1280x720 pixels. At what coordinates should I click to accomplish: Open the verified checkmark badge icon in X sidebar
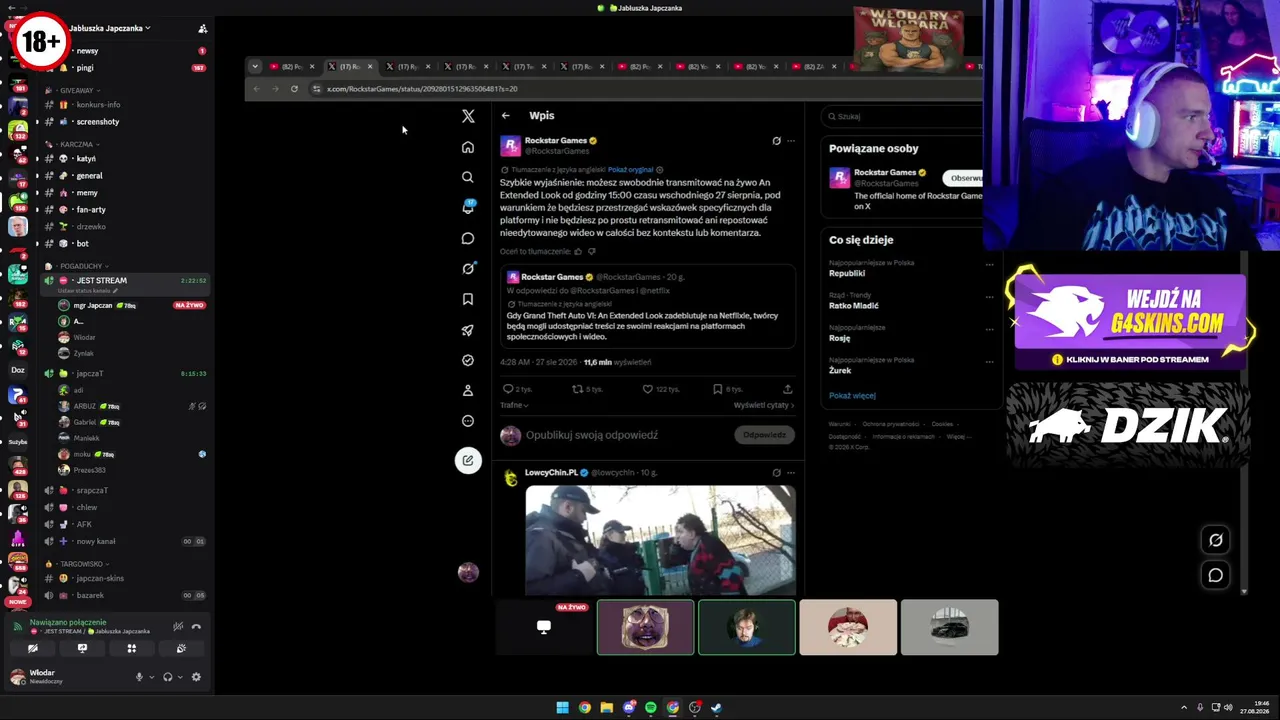coord(467,360)
